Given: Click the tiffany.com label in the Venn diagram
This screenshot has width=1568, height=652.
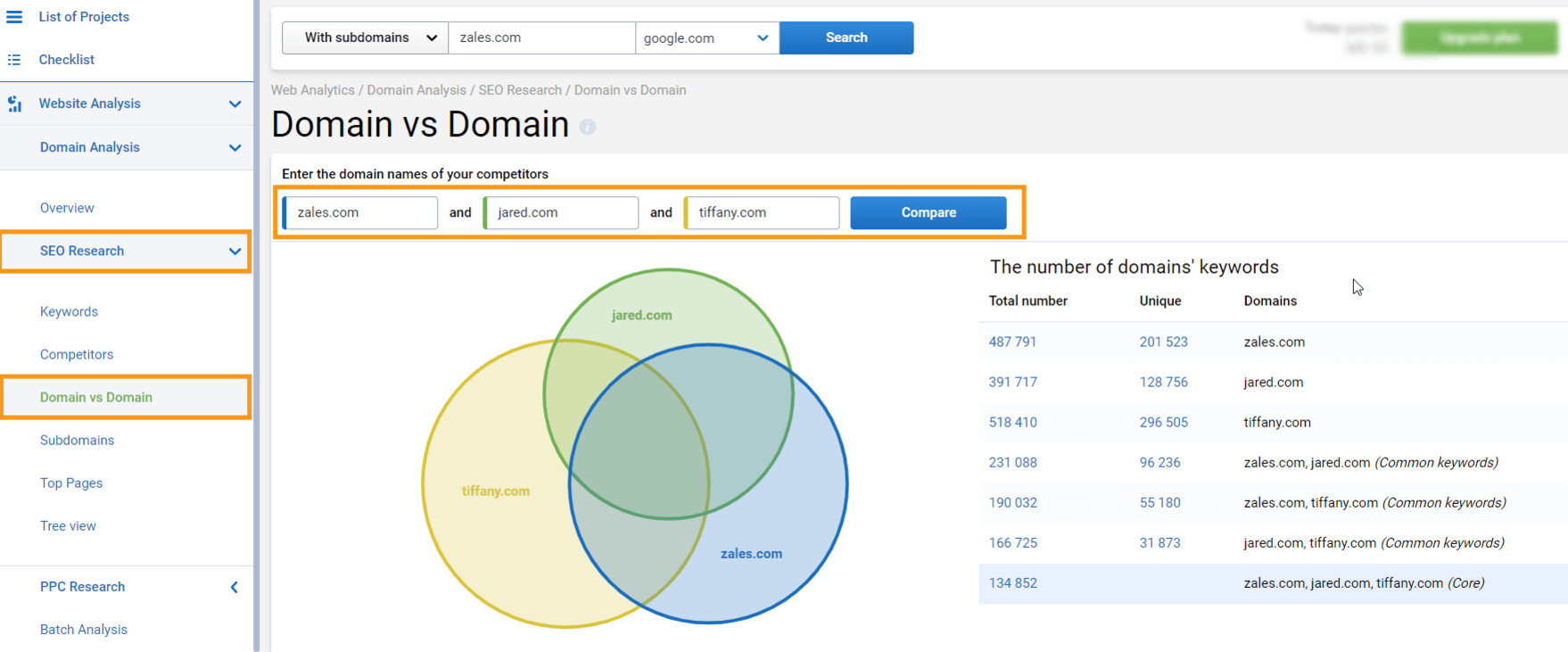Looking at the screenshot, I should (x=496, y=491).
